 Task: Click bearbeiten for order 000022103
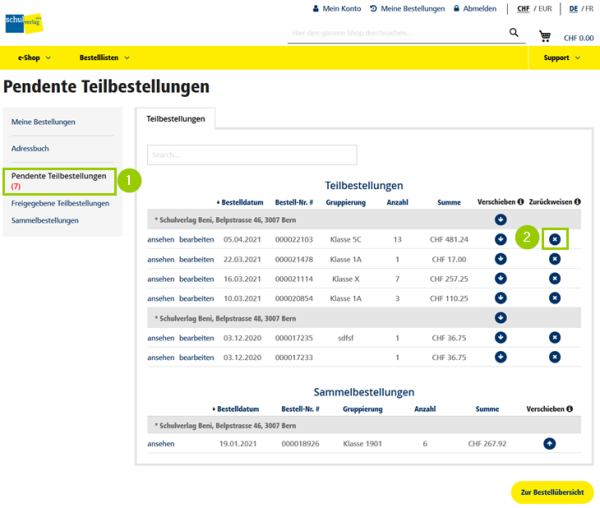196,239
